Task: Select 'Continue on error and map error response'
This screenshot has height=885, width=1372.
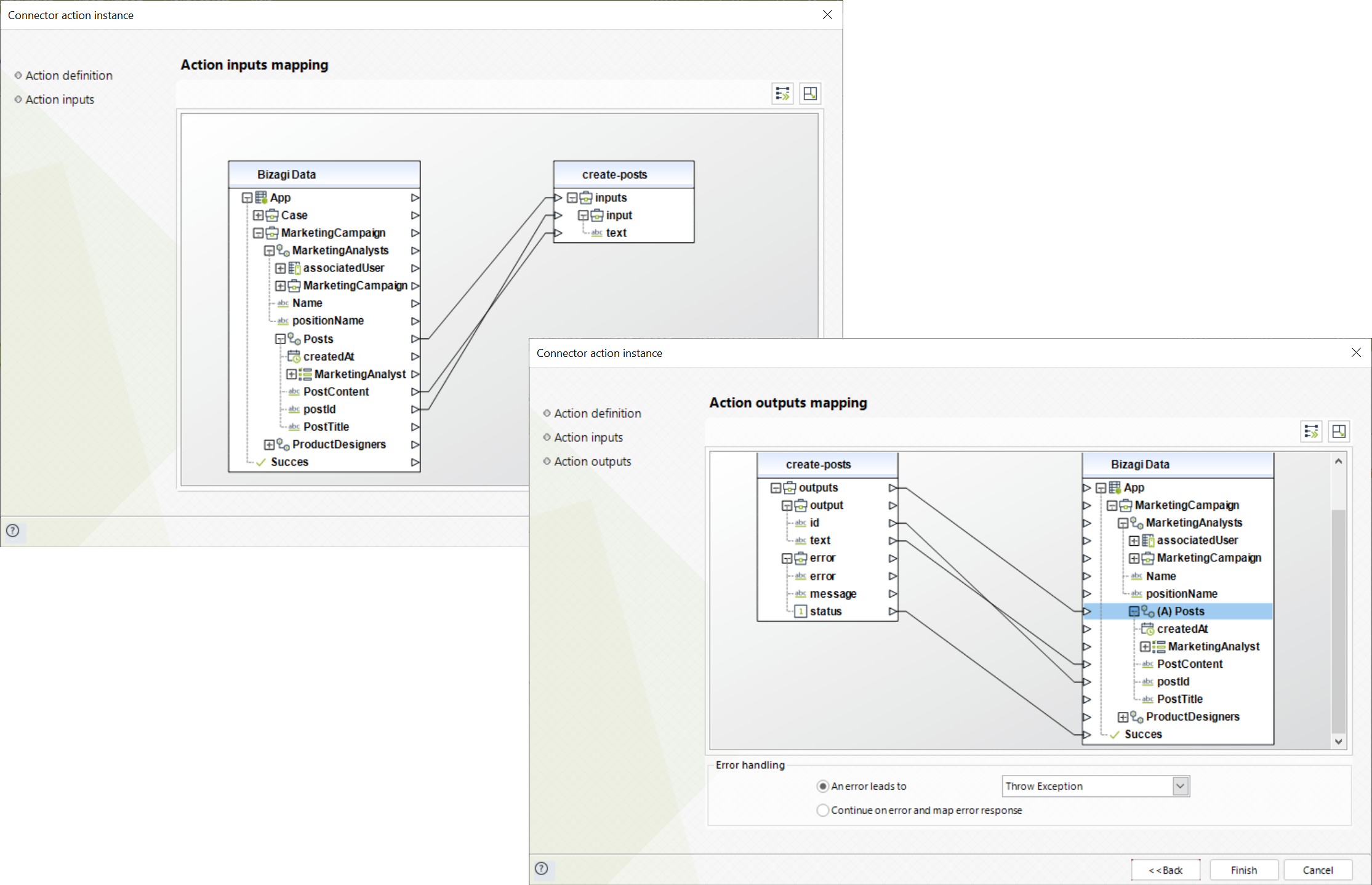Action: tap(822, 810)
